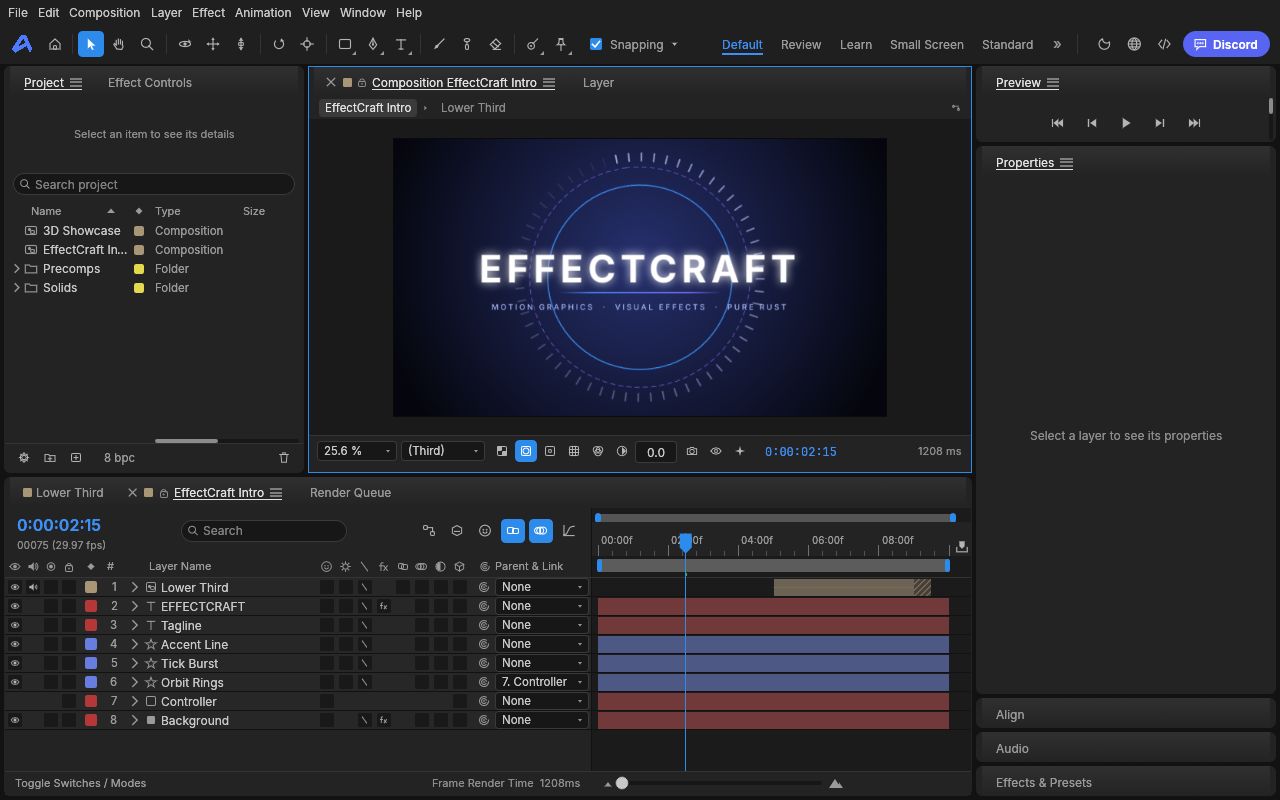Select the Puppet Pin tool

561,44
